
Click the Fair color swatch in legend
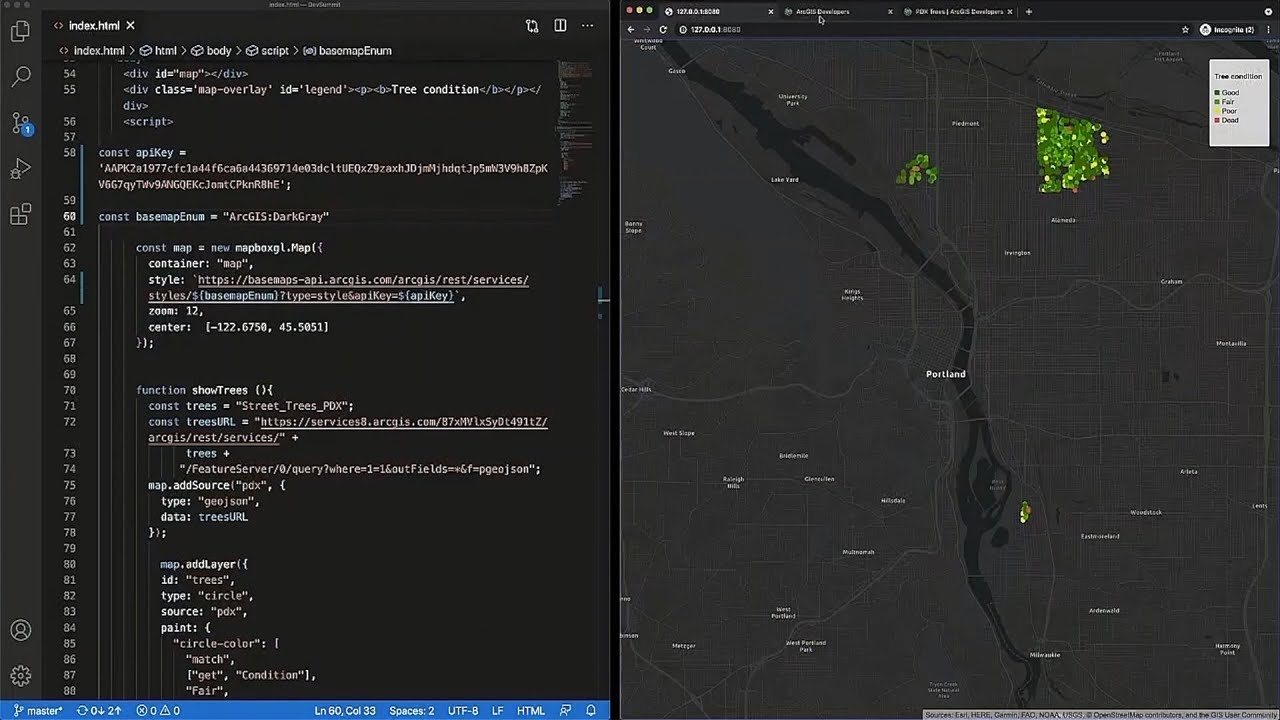click(x=1217, y=102)
